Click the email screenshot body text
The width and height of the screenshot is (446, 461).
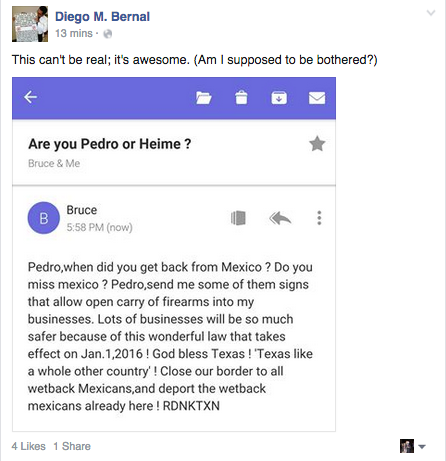(170, 336)
